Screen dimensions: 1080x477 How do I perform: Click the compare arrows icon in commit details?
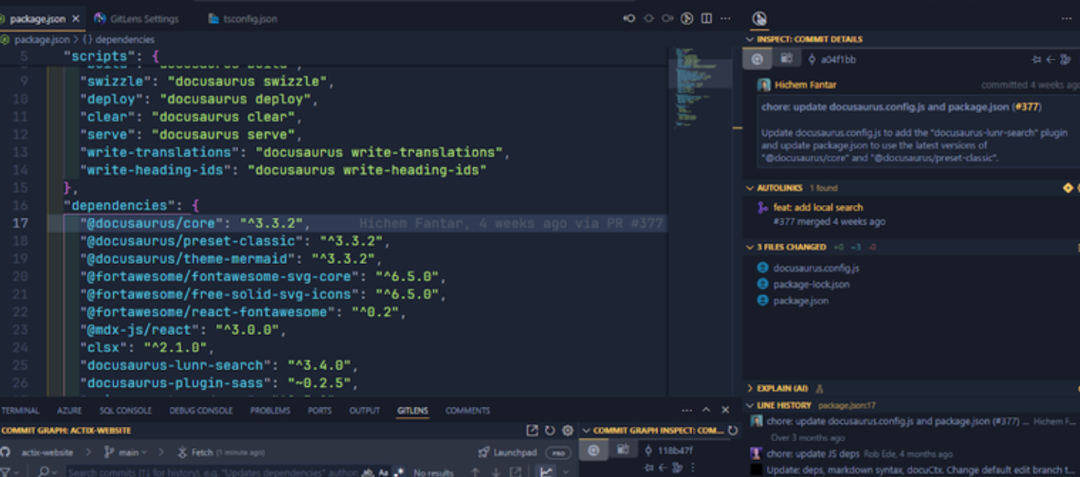1037,59
